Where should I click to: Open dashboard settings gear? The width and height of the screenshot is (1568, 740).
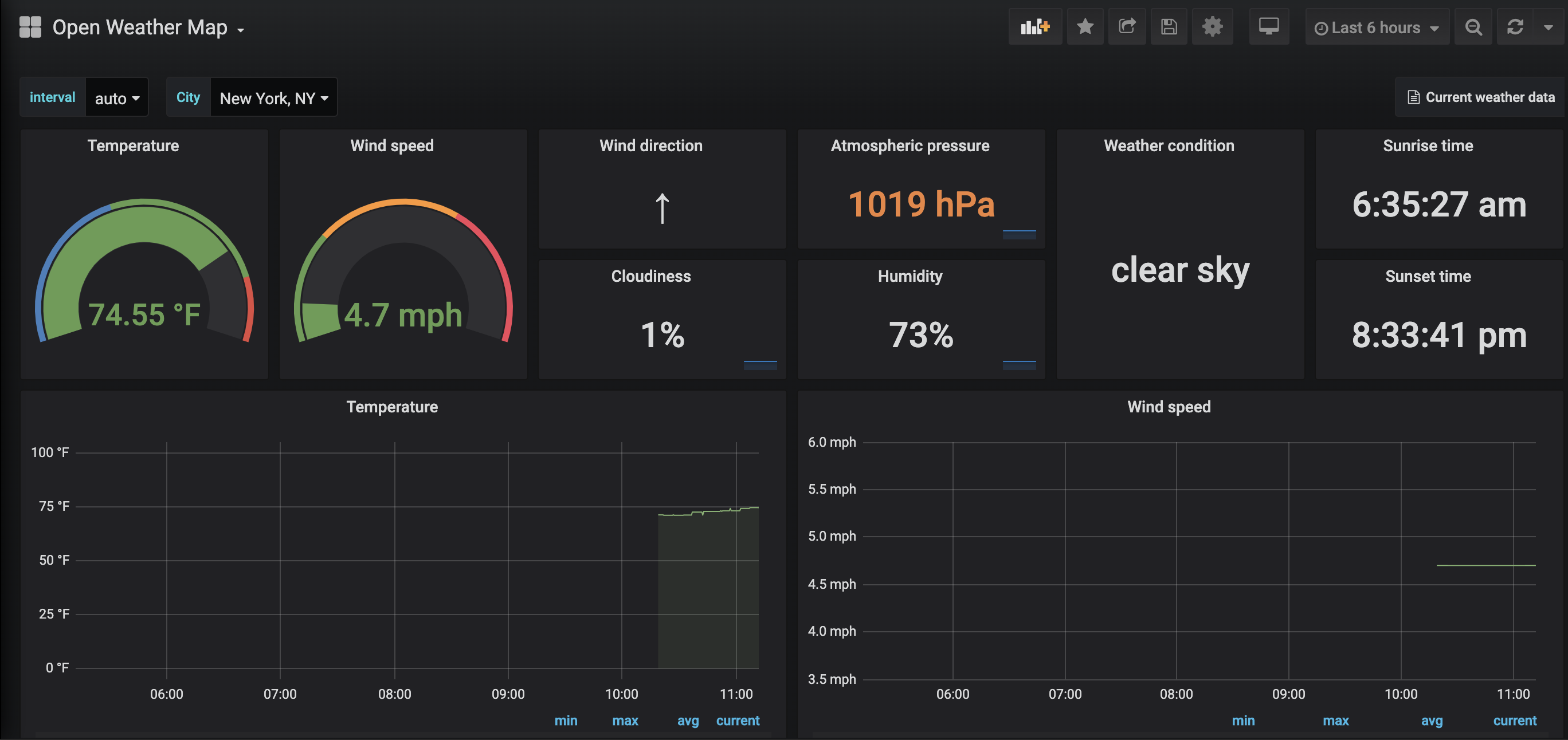click(1212, 27)
